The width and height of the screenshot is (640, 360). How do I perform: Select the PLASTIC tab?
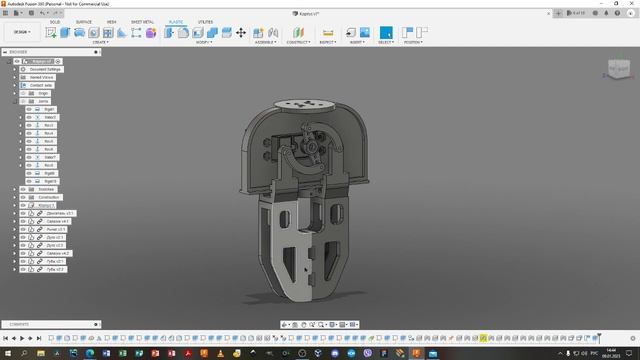click(176, 22)
